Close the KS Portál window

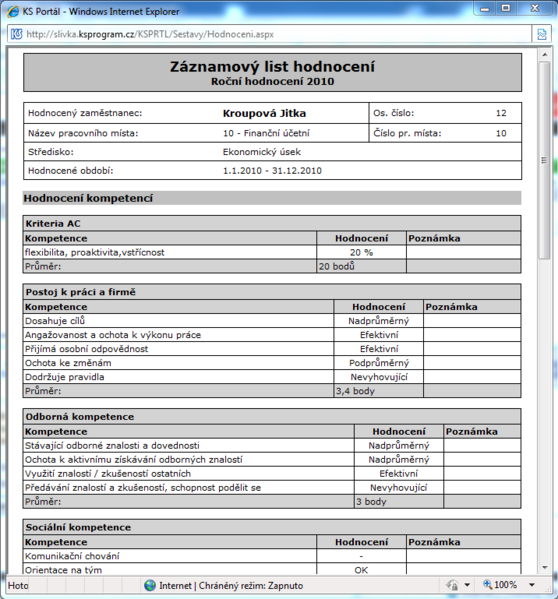(535, 9)
